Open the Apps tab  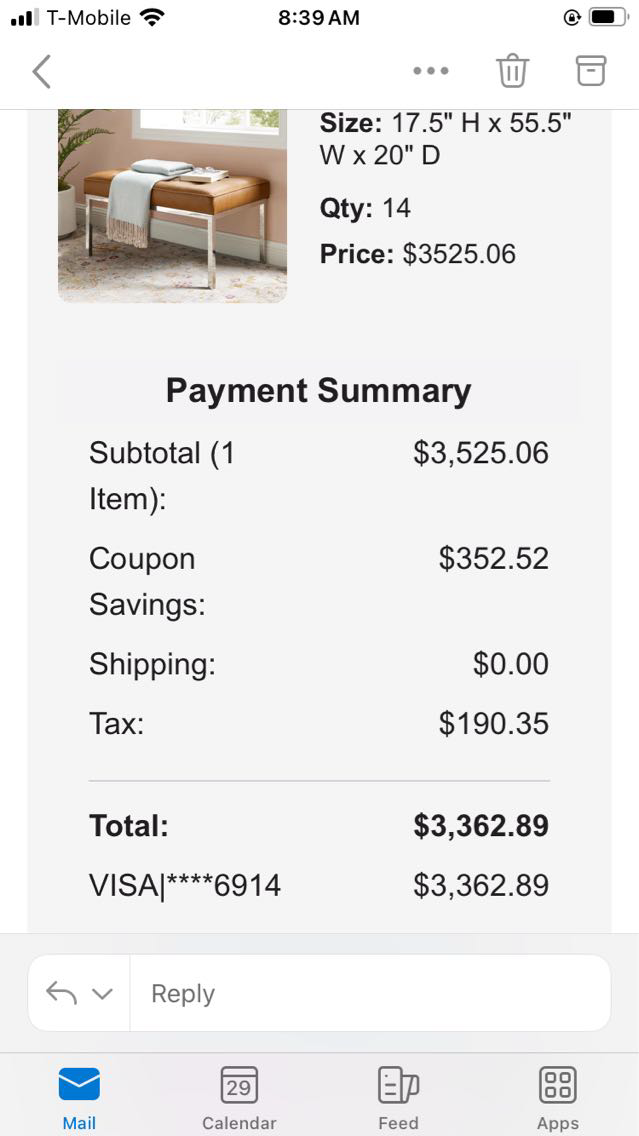[x=557, y=1097]
